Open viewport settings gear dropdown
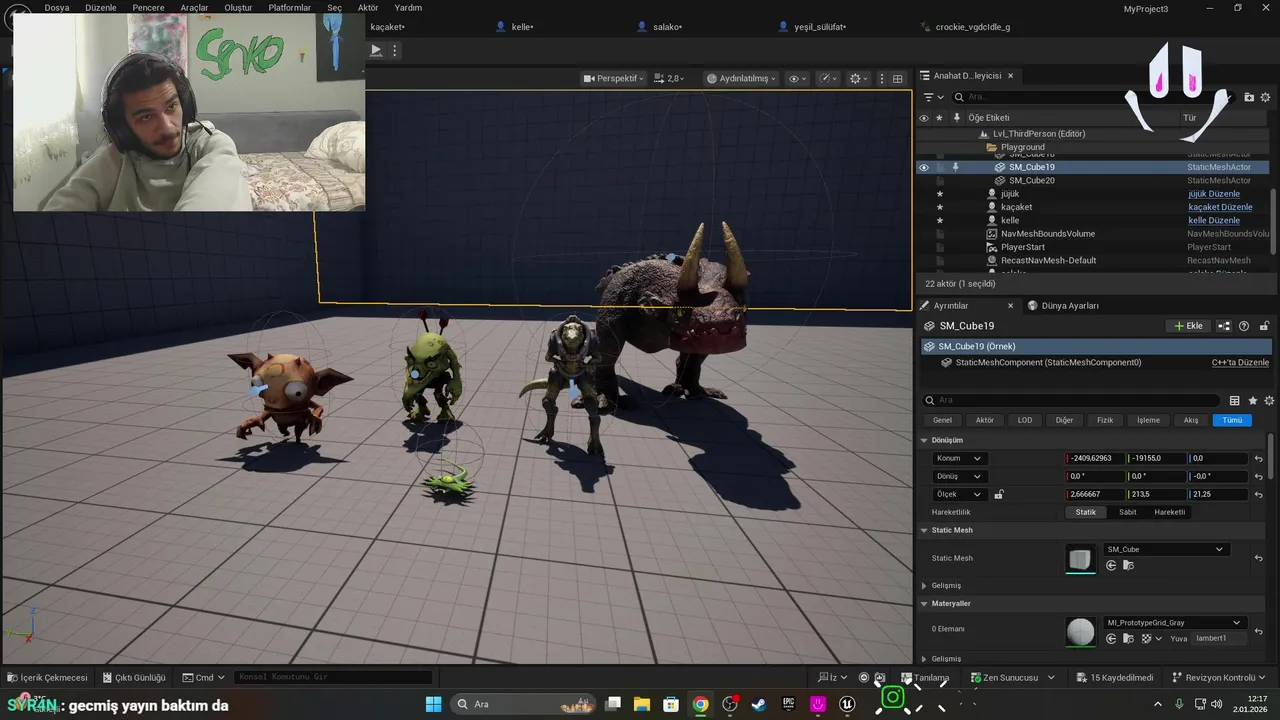The image size is (1280, 720). [859, 78]
